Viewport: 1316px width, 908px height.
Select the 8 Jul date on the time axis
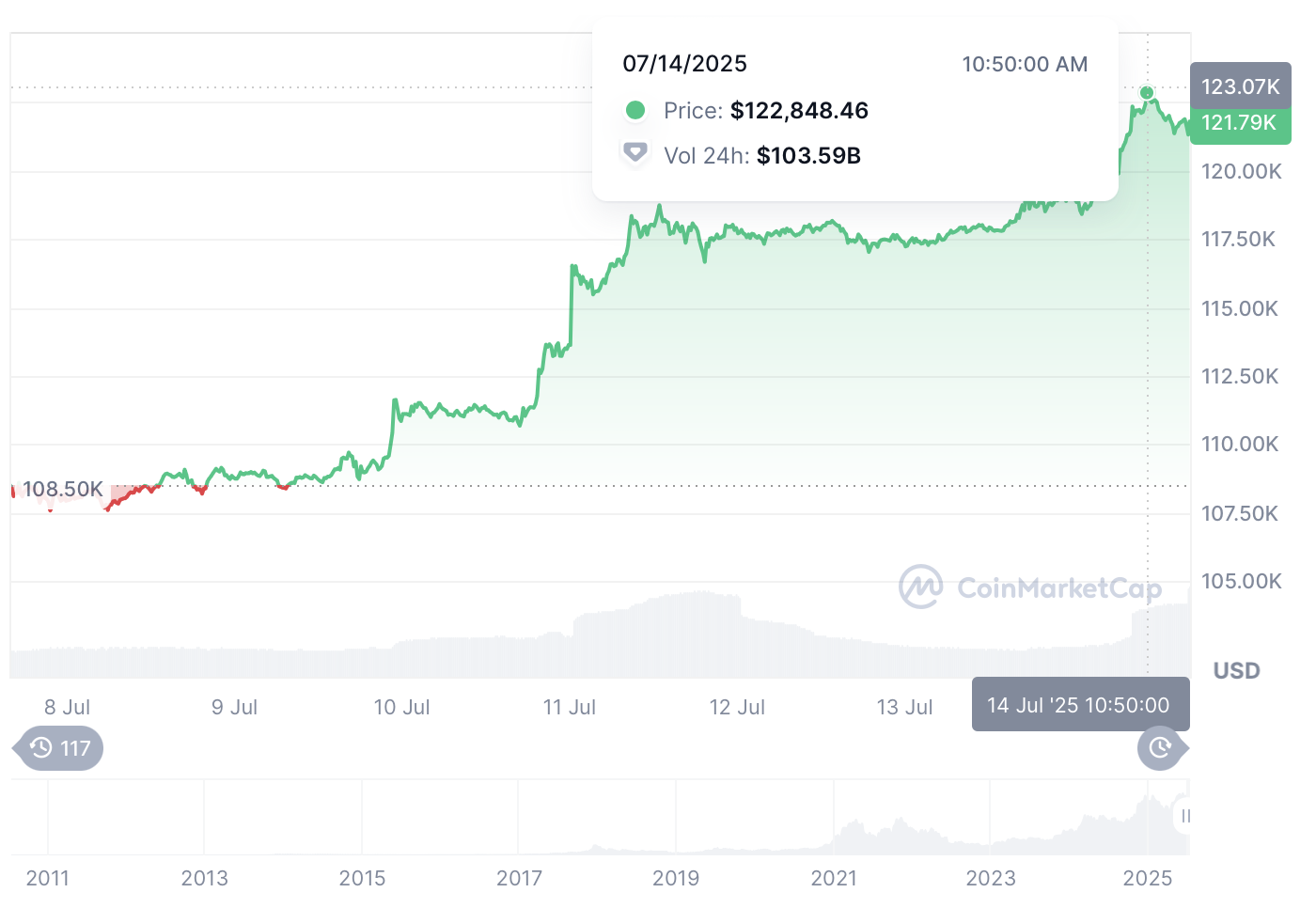68,707
